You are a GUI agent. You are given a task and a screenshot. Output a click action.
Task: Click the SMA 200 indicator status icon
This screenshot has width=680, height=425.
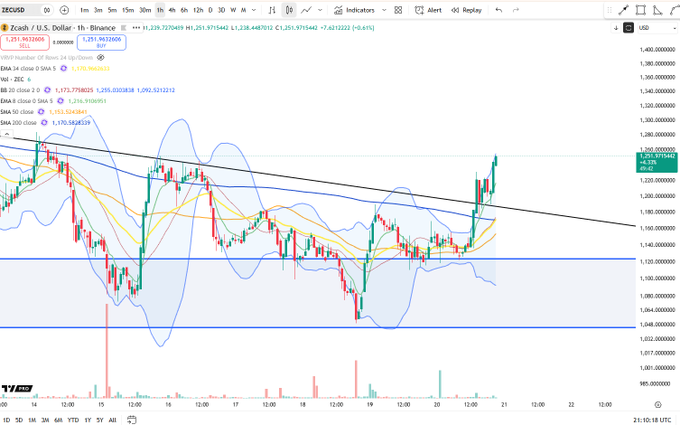pyautogui.click(x=44, y=123)
